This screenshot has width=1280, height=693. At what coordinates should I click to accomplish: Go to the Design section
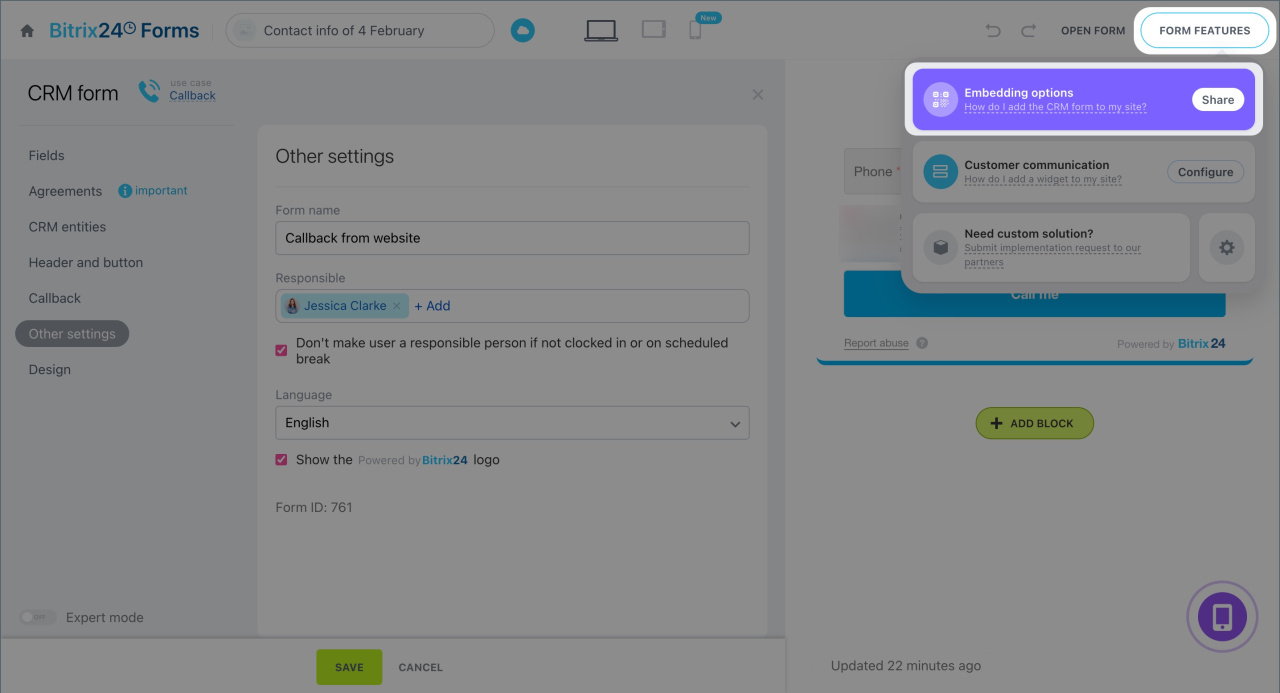pyautogui.click(x=50, y=370)
